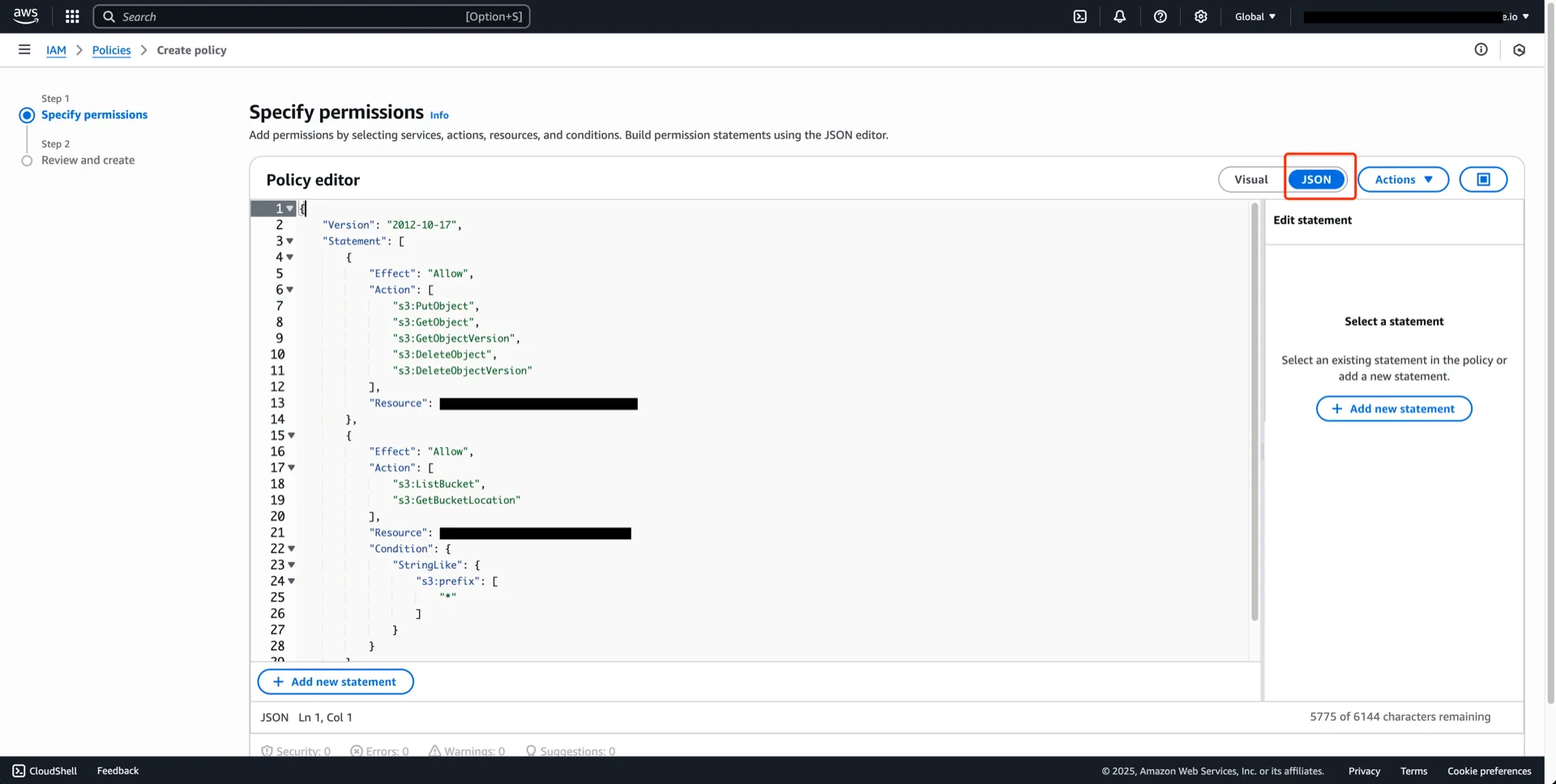
Task: Click Add new statement below the editor
Action: click(336, 682)
